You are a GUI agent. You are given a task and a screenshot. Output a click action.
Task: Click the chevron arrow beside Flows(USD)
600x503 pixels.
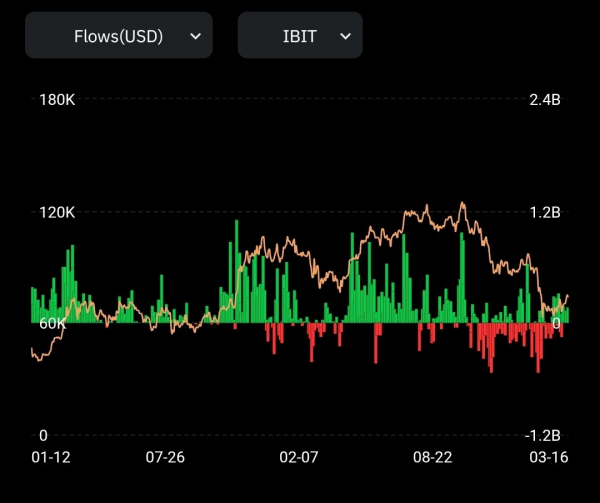195,36
